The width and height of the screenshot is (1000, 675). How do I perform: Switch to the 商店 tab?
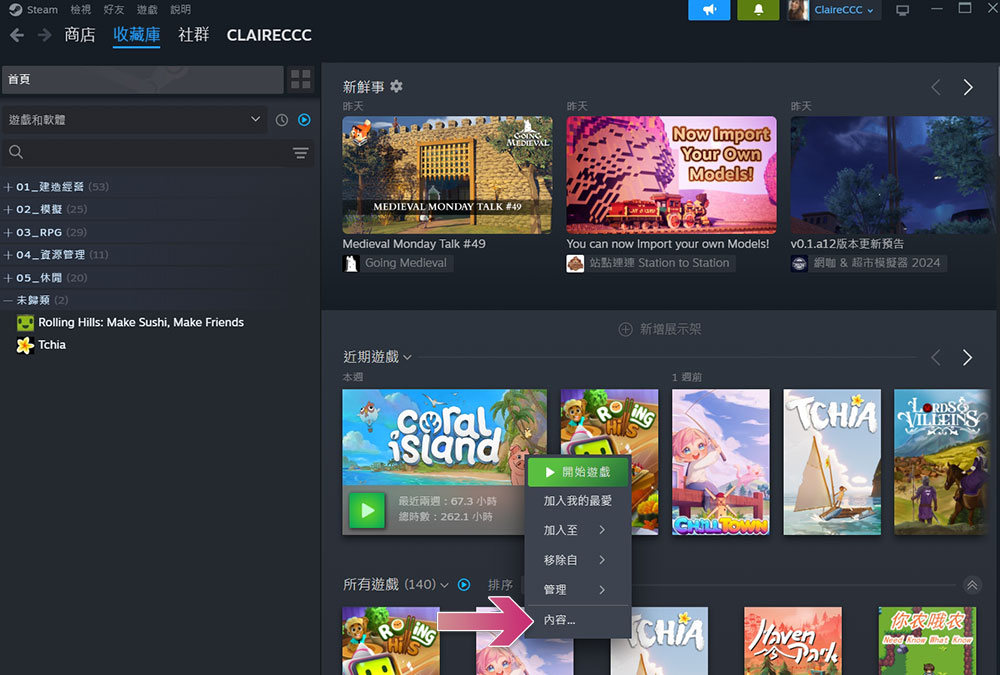coord(80,36)
